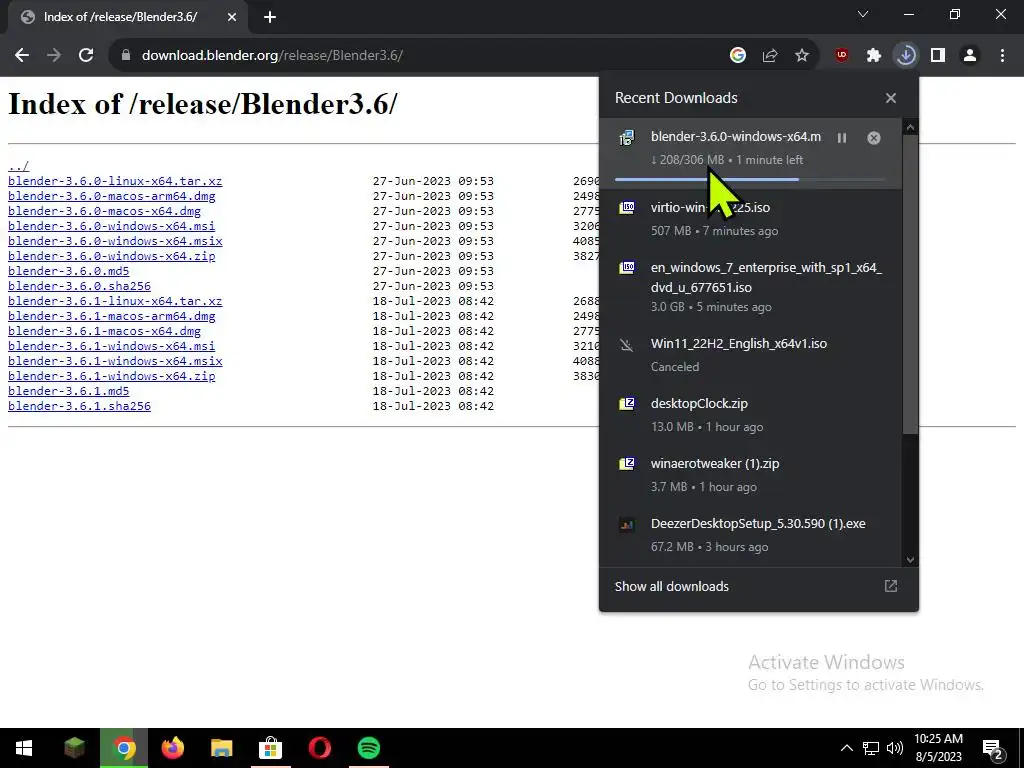Click the site lock icon
Image resolution: width=1024 pixels, height=768 pixels.
coord(126,56)
